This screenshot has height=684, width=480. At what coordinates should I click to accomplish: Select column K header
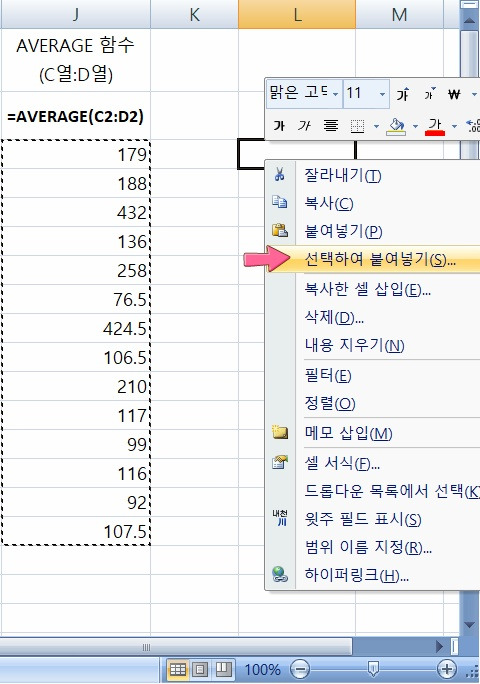(x=195, y=14)
